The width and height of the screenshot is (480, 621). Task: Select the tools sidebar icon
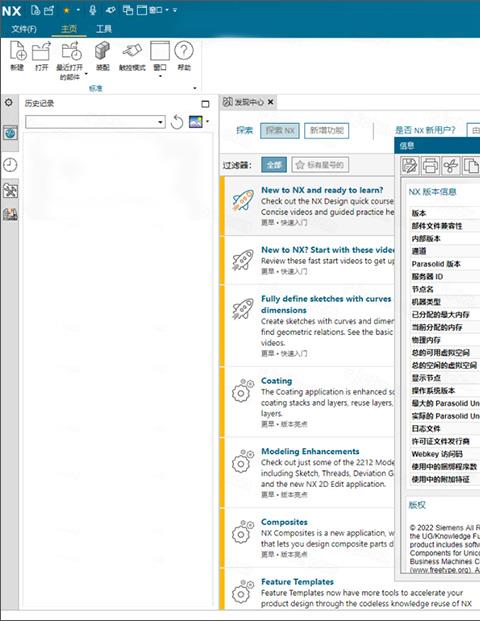pyautogui.click(x=10, y=191)
